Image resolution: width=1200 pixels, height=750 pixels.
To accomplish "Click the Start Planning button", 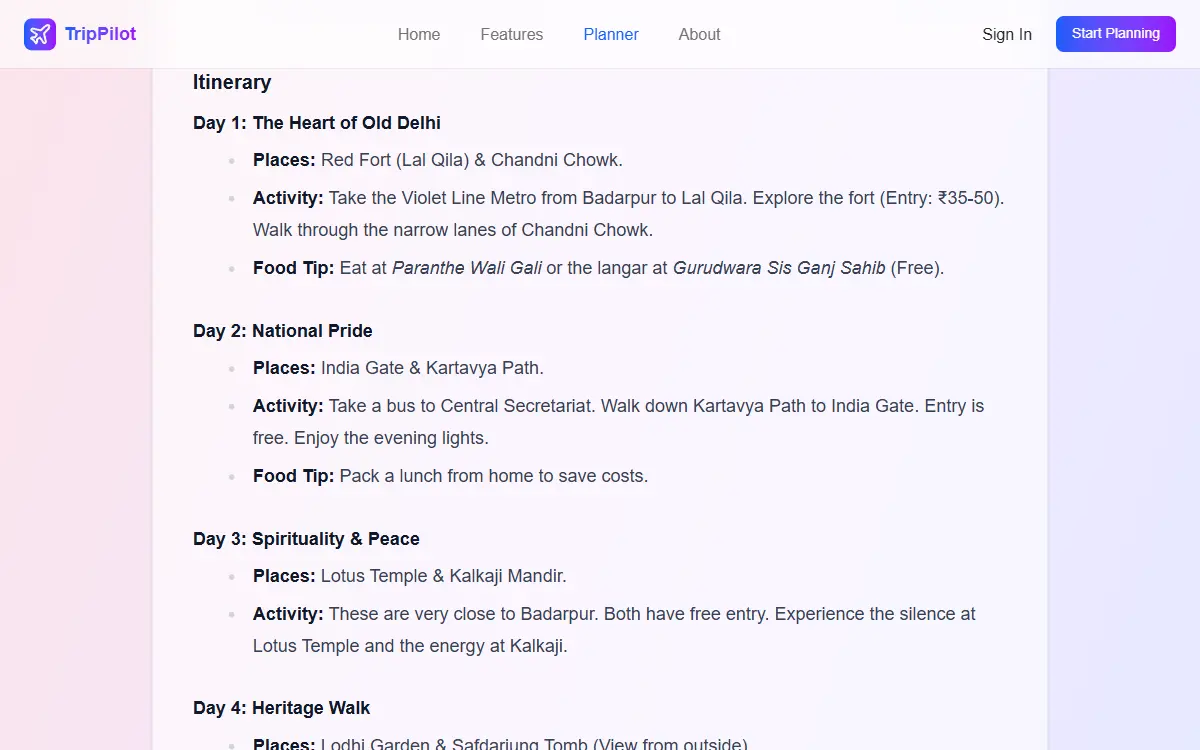I will [1116, 34].
